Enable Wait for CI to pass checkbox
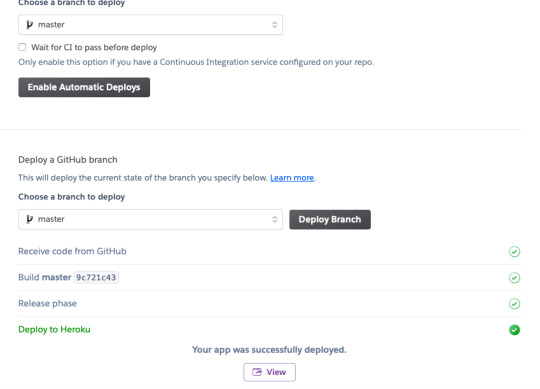The width and height of the screenshot is (540, 389). pos(22,47)
